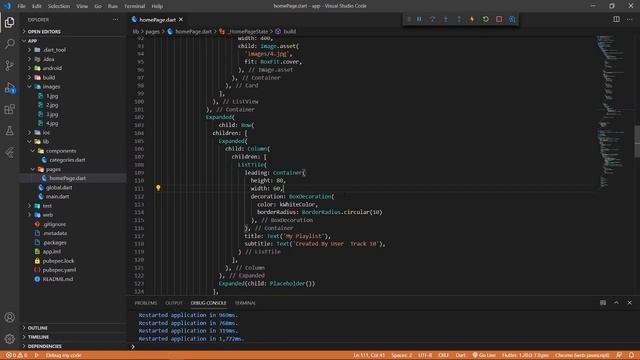Open editor More Actions ellipsis
Viewport: 640px width, 360px height.
tap(629, 19)
